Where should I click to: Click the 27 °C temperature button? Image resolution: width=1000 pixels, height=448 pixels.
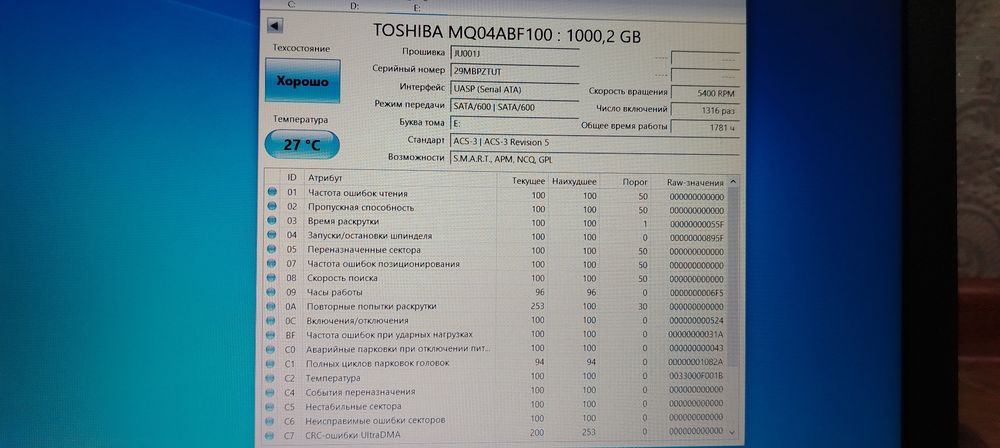click(x=302, y=145)
